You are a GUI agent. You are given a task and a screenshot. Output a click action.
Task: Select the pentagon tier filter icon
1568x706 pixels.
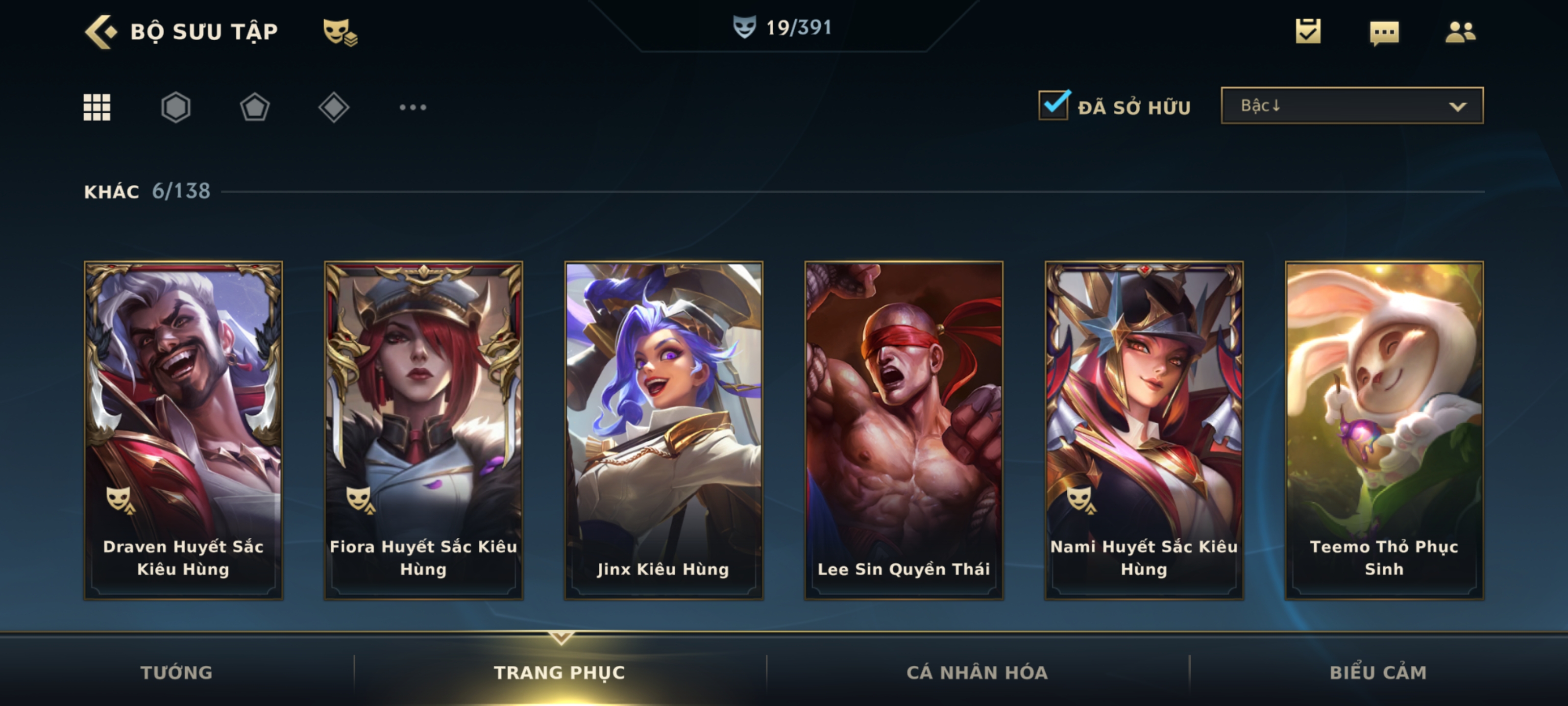pos(254,107)
